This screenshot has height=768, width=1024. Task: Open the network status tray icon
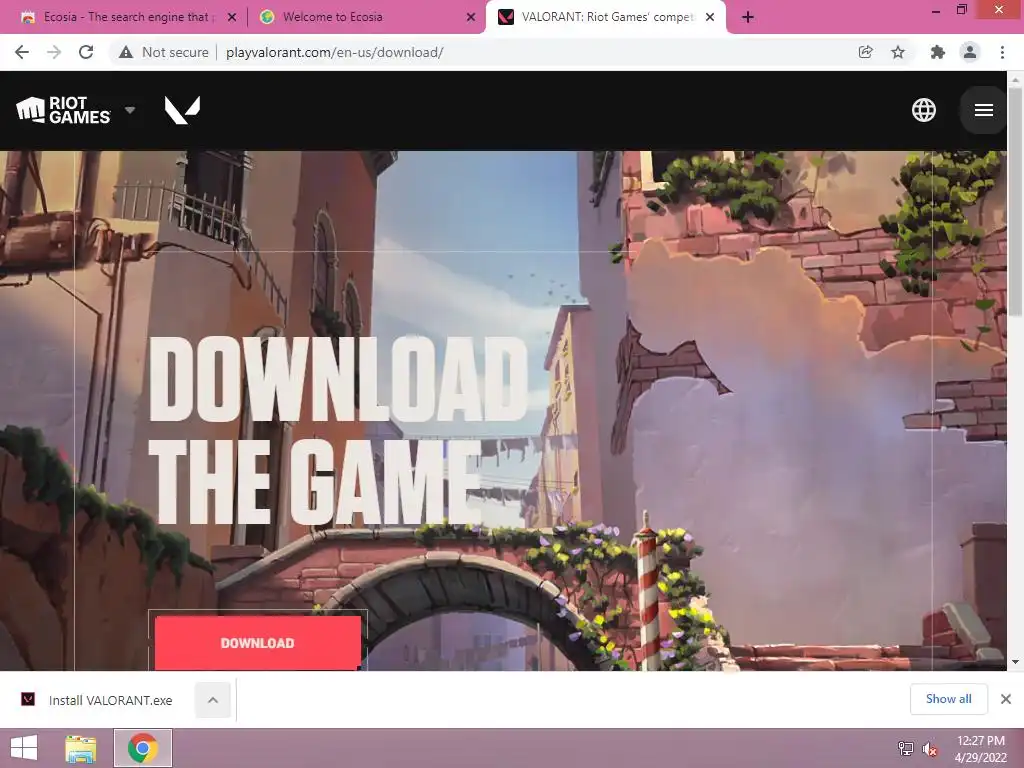tap(905, 748)
